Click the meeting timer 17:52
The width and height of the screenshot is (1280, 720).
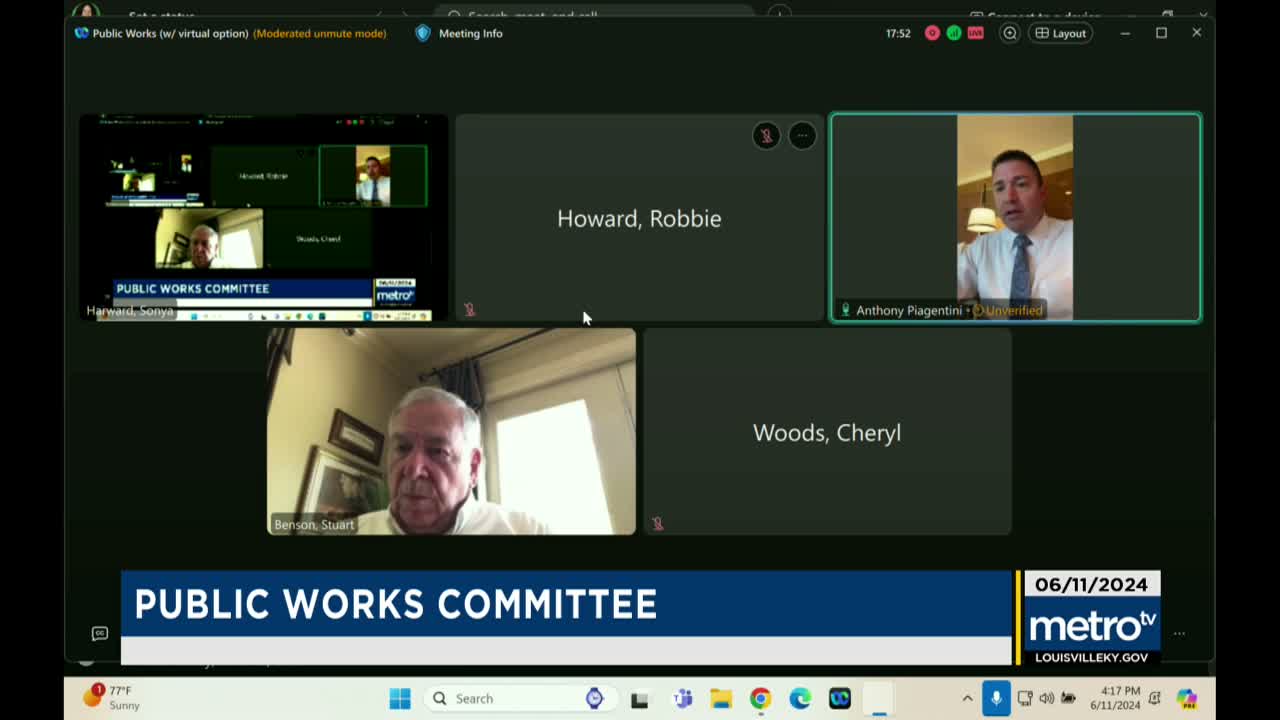[x=898, y=33]
